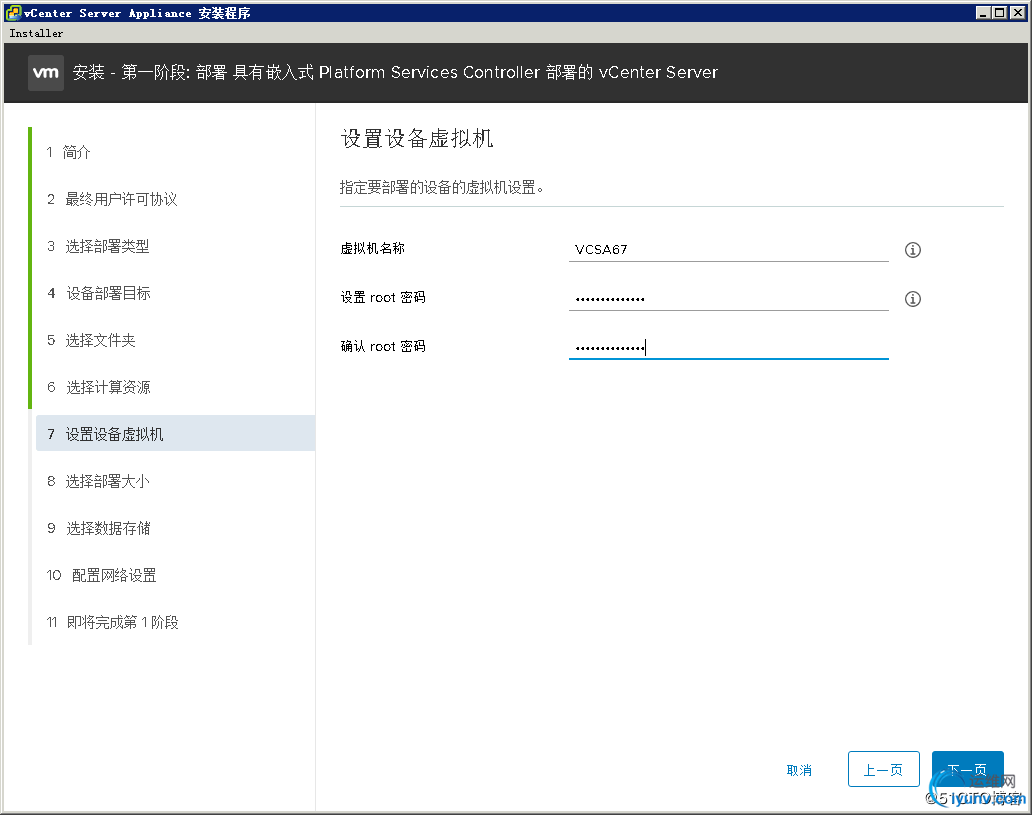Click 下一页 to continue
The width and height of the screenshot is (1032, 815).
(968, 769)
